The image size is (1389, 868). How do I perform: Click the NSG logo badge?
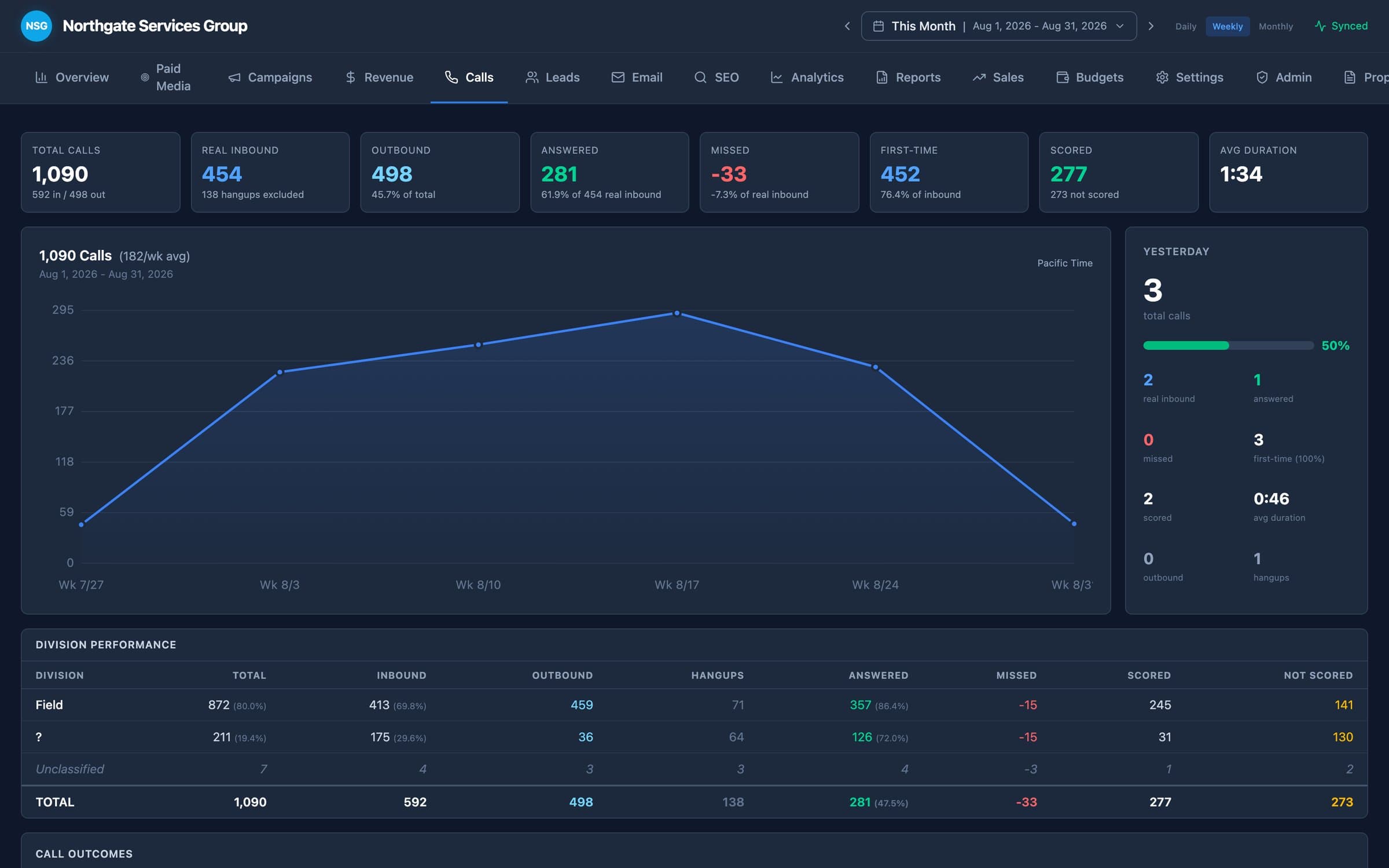click(36, 26)
